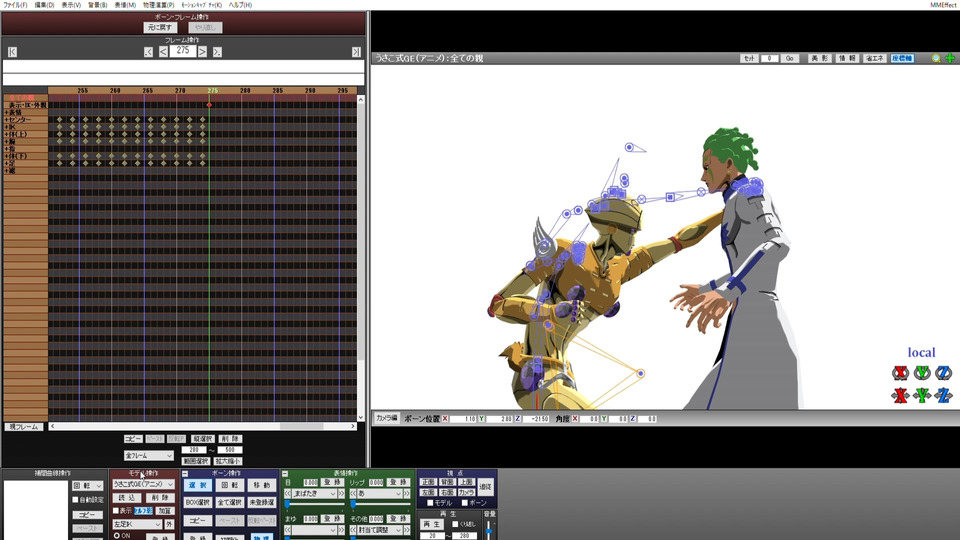Toggle the 座標軸 axis display button
Viewport: 960px width, 540px height.
[902, 58]
